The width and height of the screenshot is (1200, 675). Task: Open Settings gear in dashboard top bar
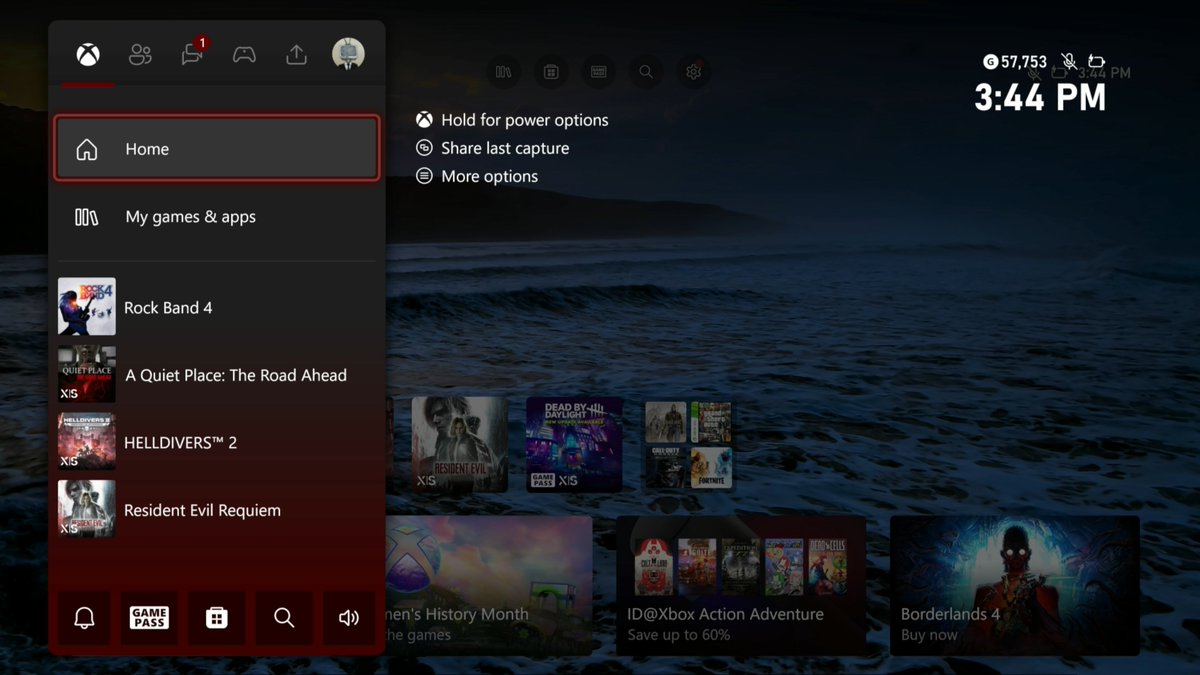coord(694,72)
